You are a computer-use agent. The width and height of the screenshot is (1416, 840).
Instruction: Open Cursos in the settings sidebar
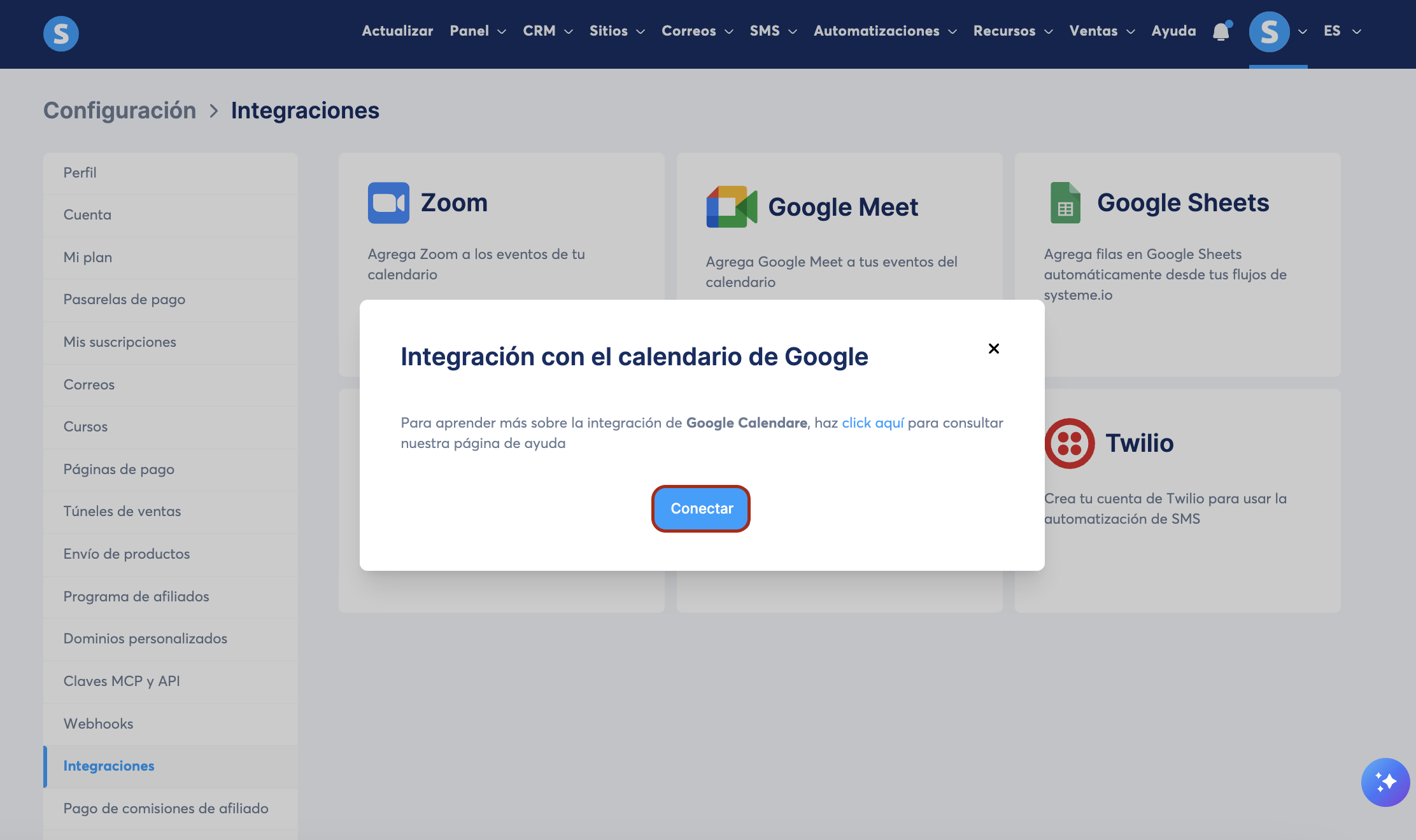point(171,427)
